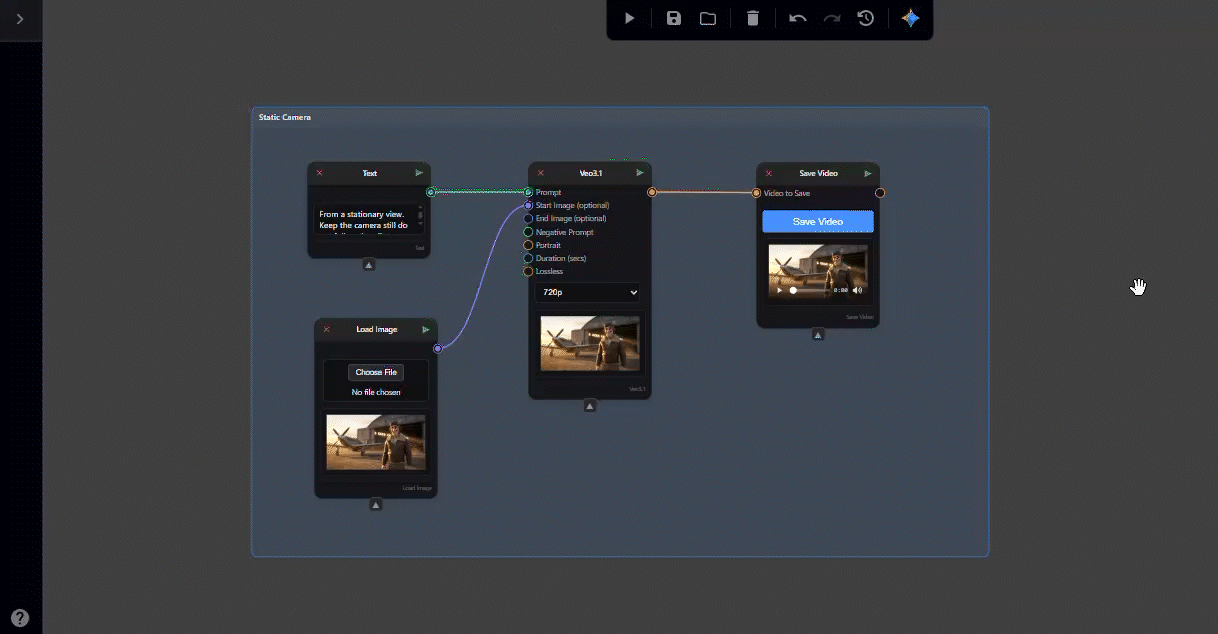This screenshot has width=1218, height=634.
Task: Open the history clock icon
Action: pyautogui.click(x=866, y=18)
